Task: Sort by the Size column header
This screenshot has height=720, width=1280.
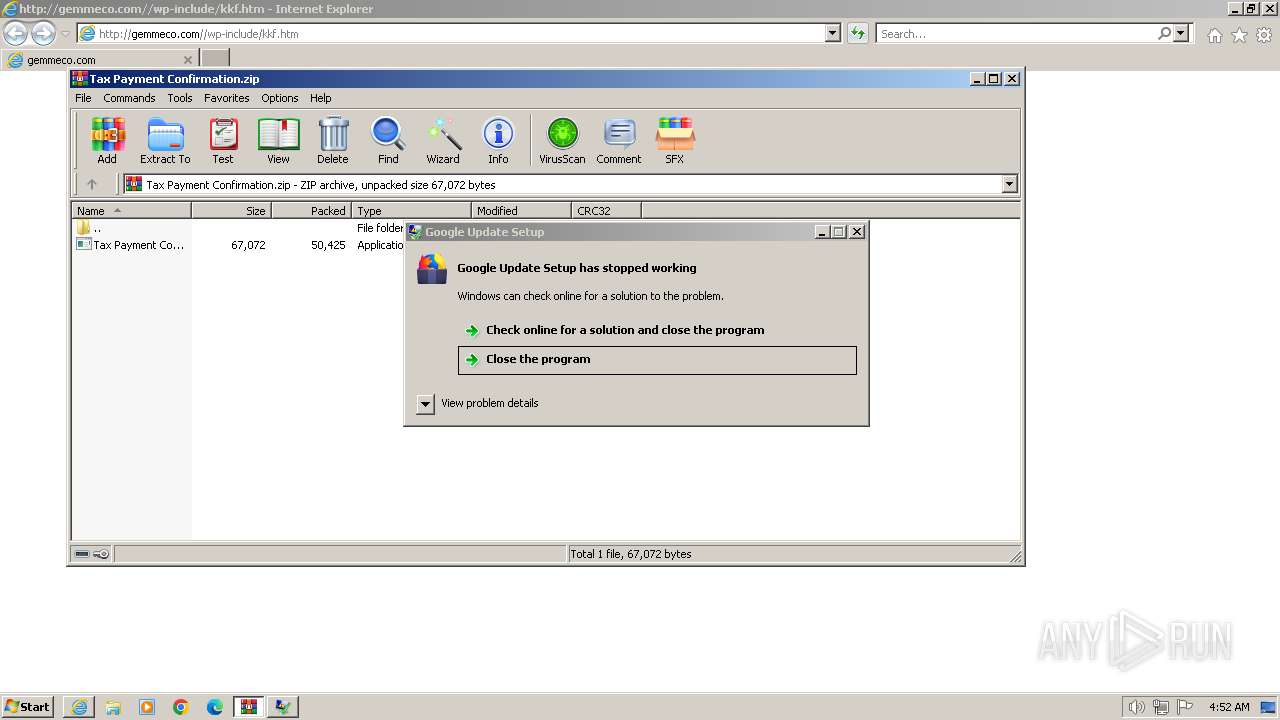Action: [231, 211]
